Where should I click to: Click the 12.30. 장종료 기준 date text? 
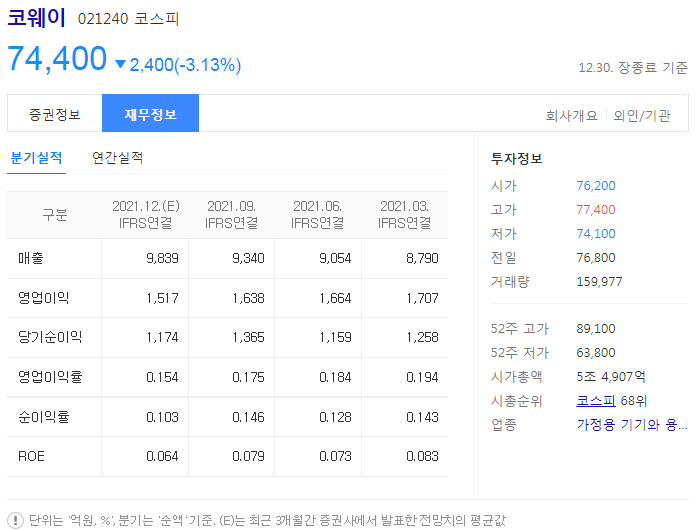click(633, 68)
